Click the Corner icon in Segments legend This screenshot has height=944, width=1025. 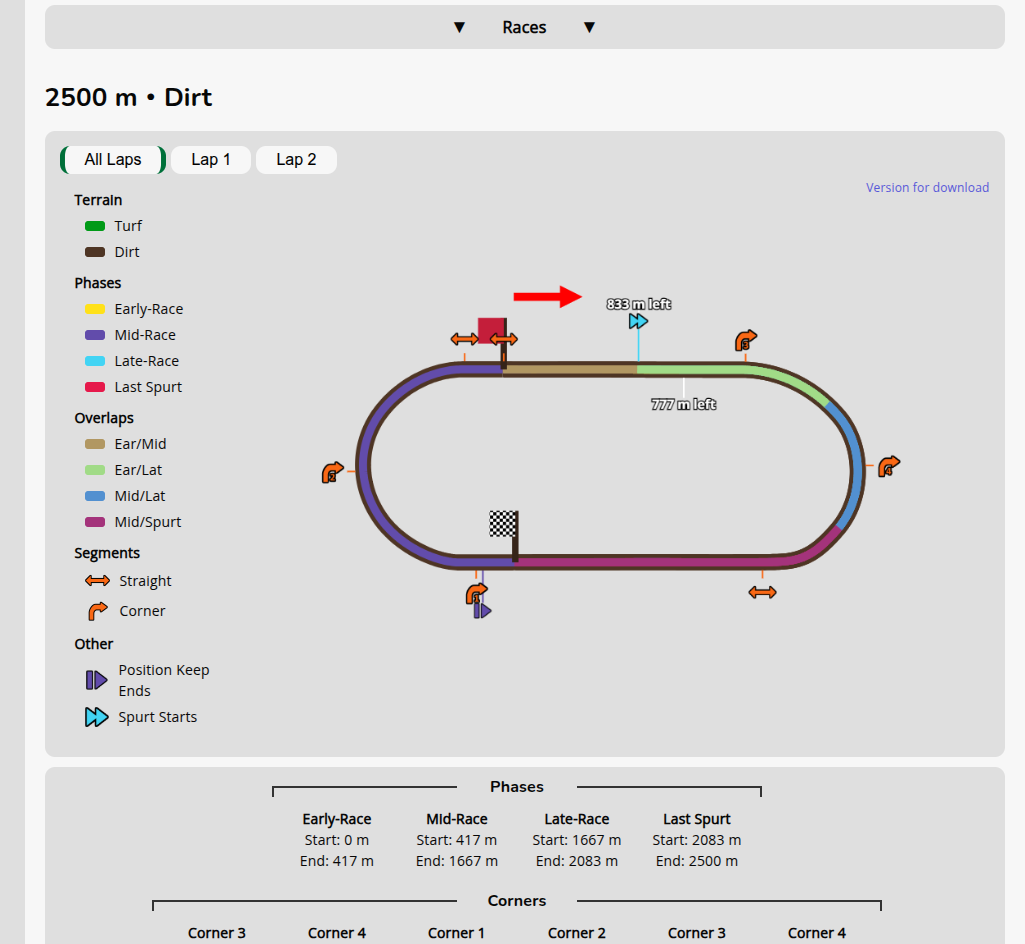(x=97, y=611)
